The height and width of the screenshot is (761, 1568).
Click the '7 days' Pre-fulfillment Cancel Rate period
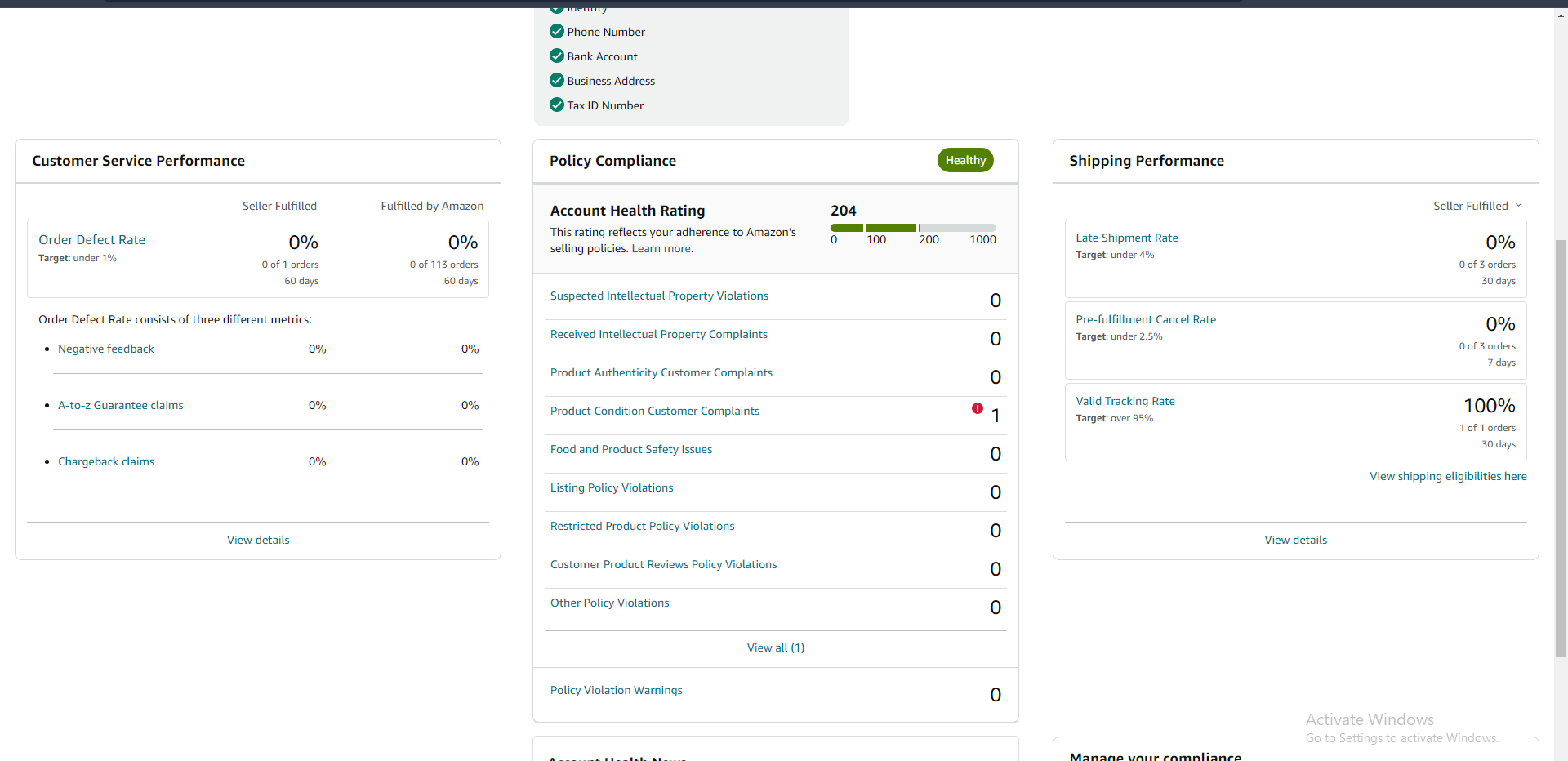[1501, 363]
